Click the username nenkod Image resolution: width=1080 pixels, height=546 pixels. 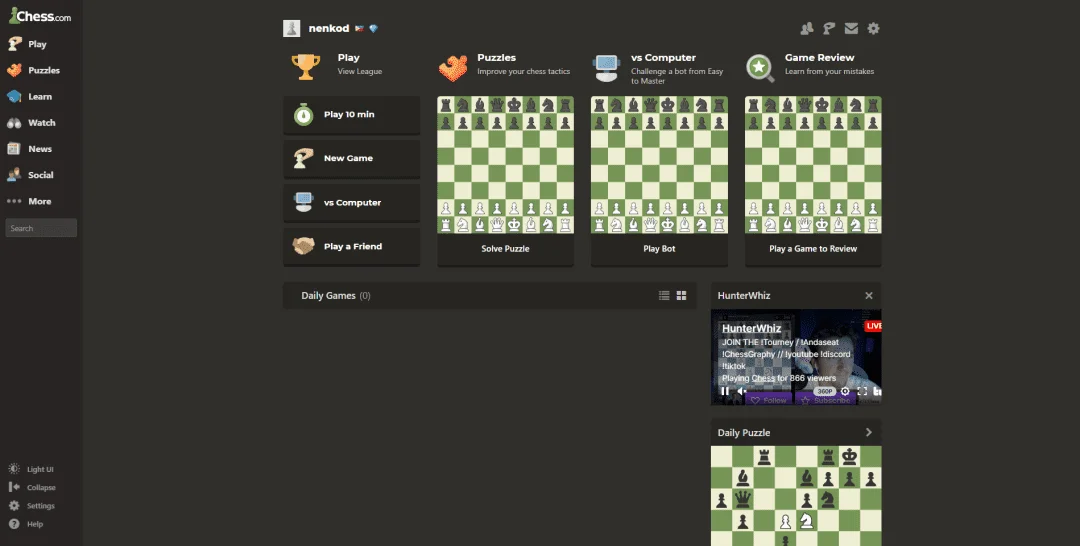[x=329, y=28]
